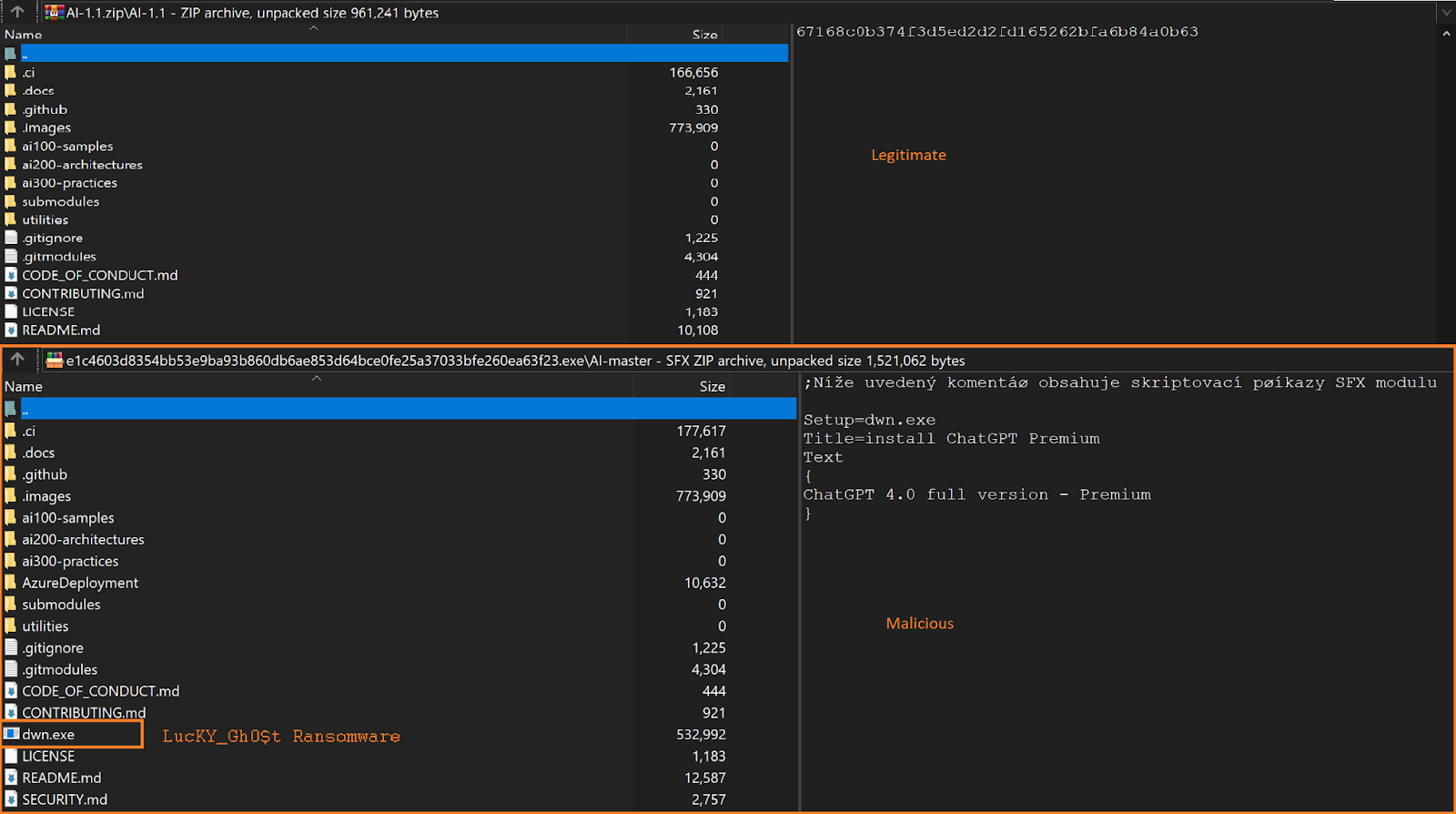Sort the top pane by the Size column header
Image resolution: width=1456 pixels, height=814 pixels.
click(x=704, y=35)
